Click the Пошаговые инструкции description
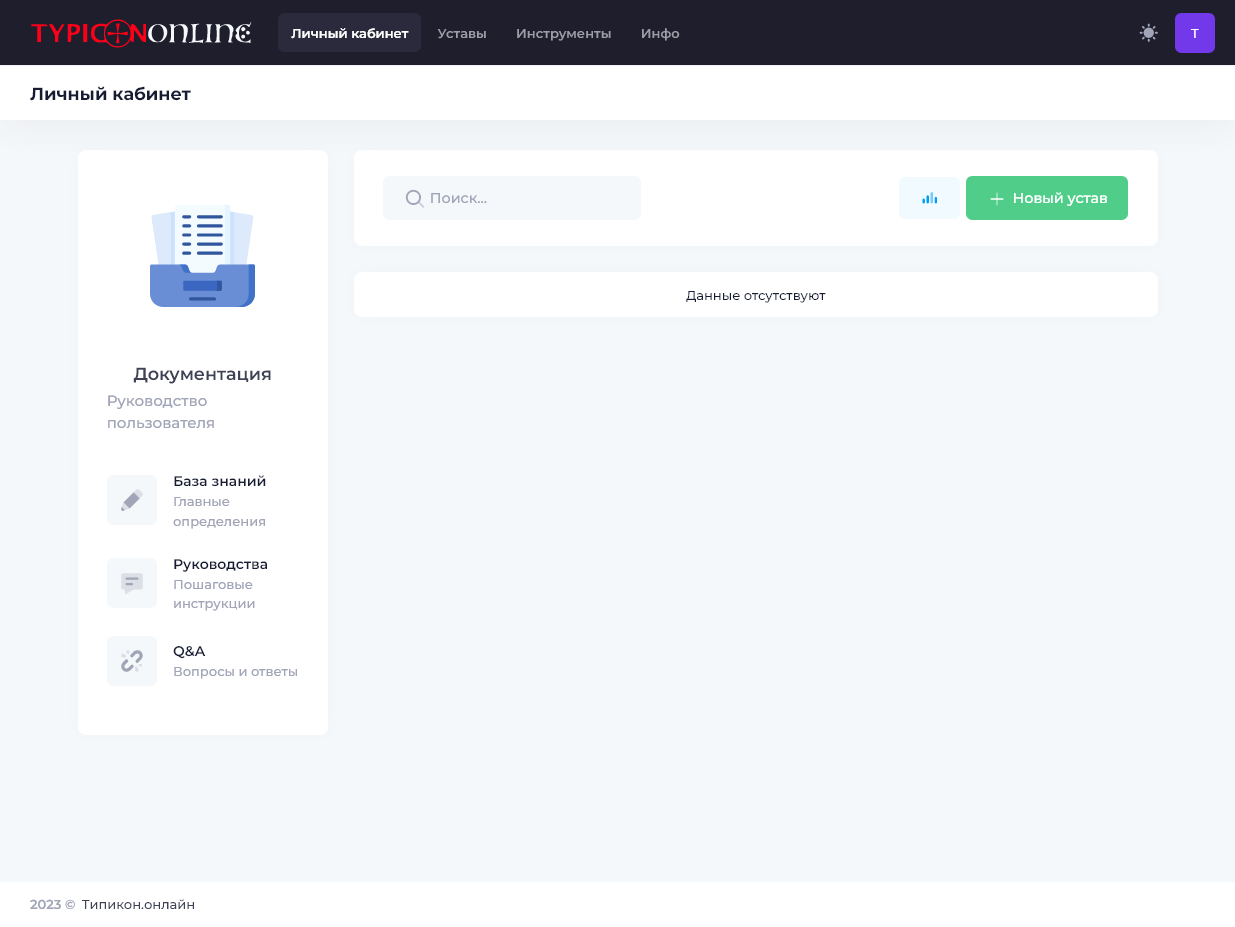This screenshot has height=927, width=1235. coord(214,594)
